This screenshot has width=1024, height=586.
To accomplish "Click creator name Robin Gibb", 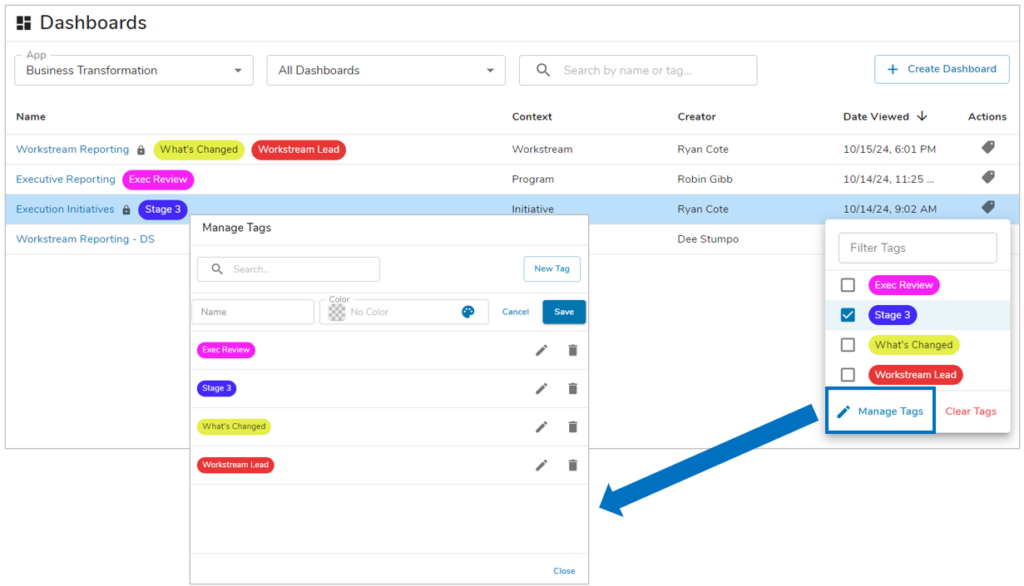I will 705,179.
